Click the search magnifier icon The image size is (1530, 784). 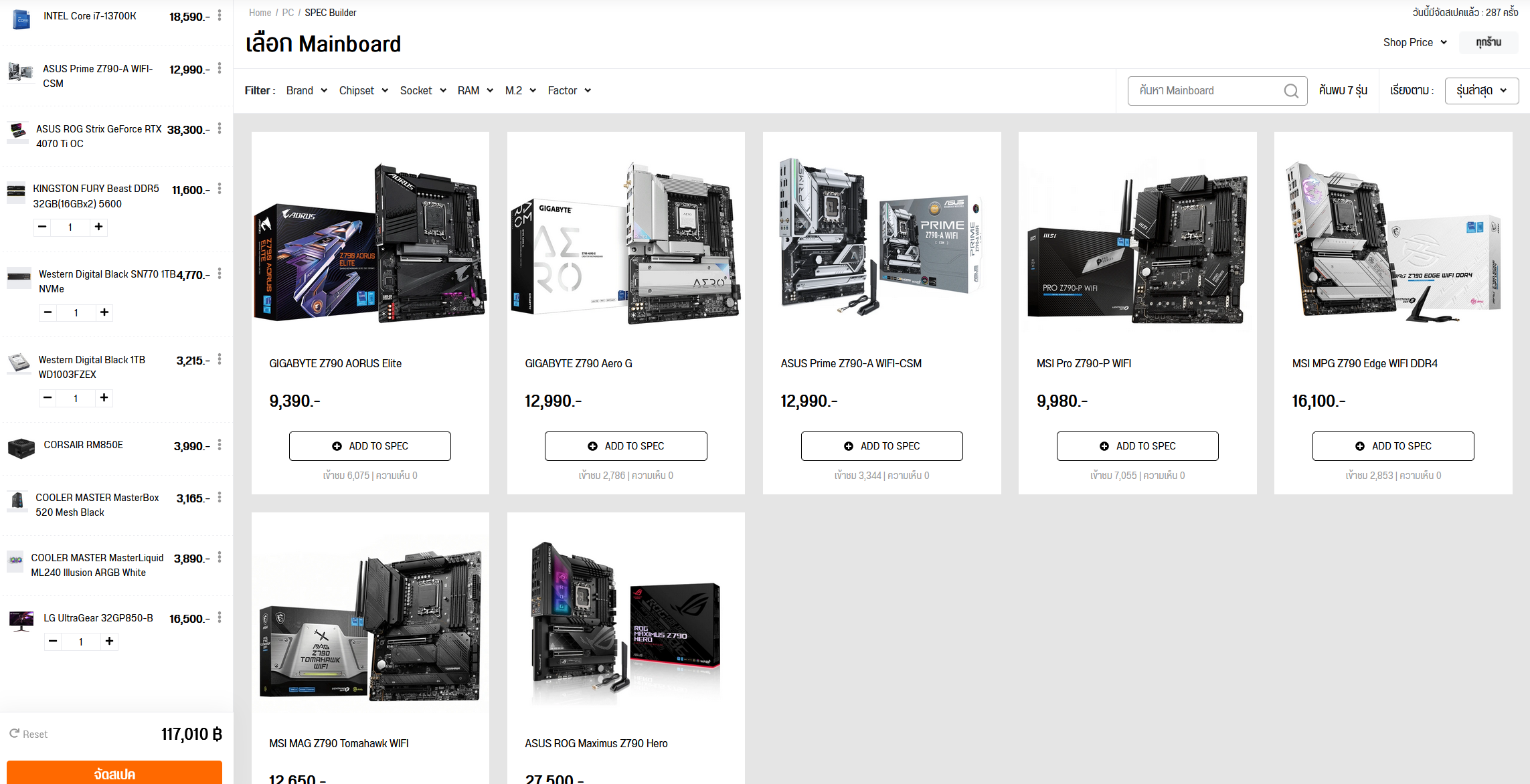(1291, 91)
